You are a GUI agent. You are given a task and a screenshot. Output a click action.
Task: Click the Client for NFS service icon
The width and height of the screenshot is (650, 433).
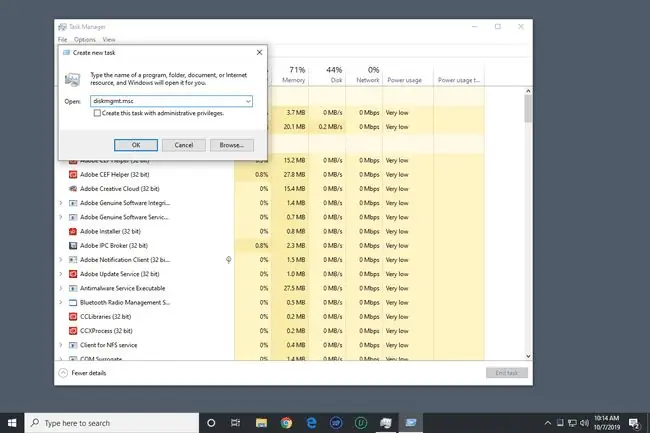[73, 345]
